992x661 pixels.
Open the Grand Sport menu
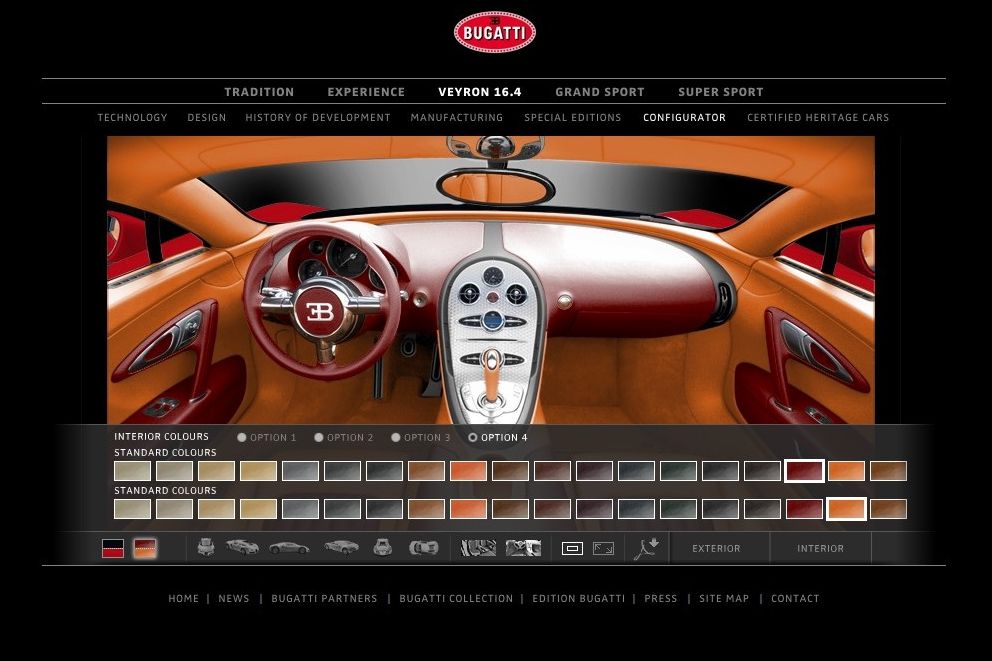(600, 92)
